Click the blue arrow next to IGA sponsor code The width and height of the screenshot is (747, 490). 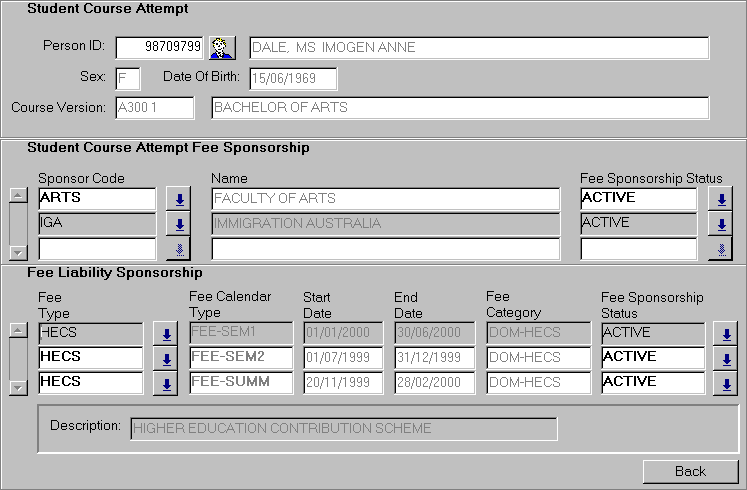tap(180, 224)
